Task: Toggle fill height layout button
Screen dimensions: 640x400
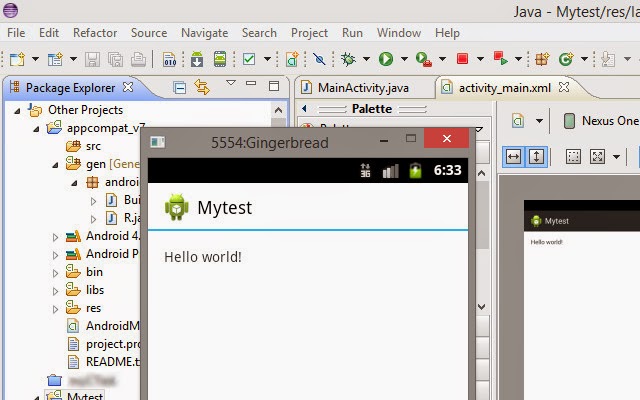Action: point(536,156)
